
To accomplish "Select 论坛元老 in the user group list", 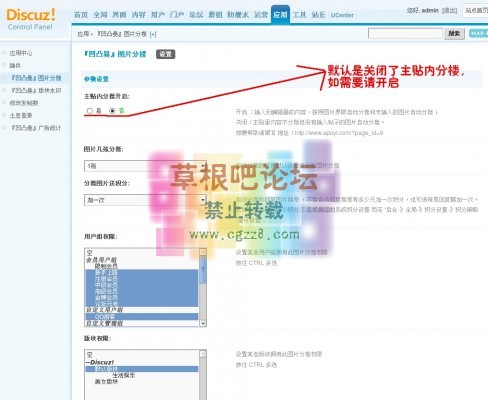I will (x=142, y=304).
